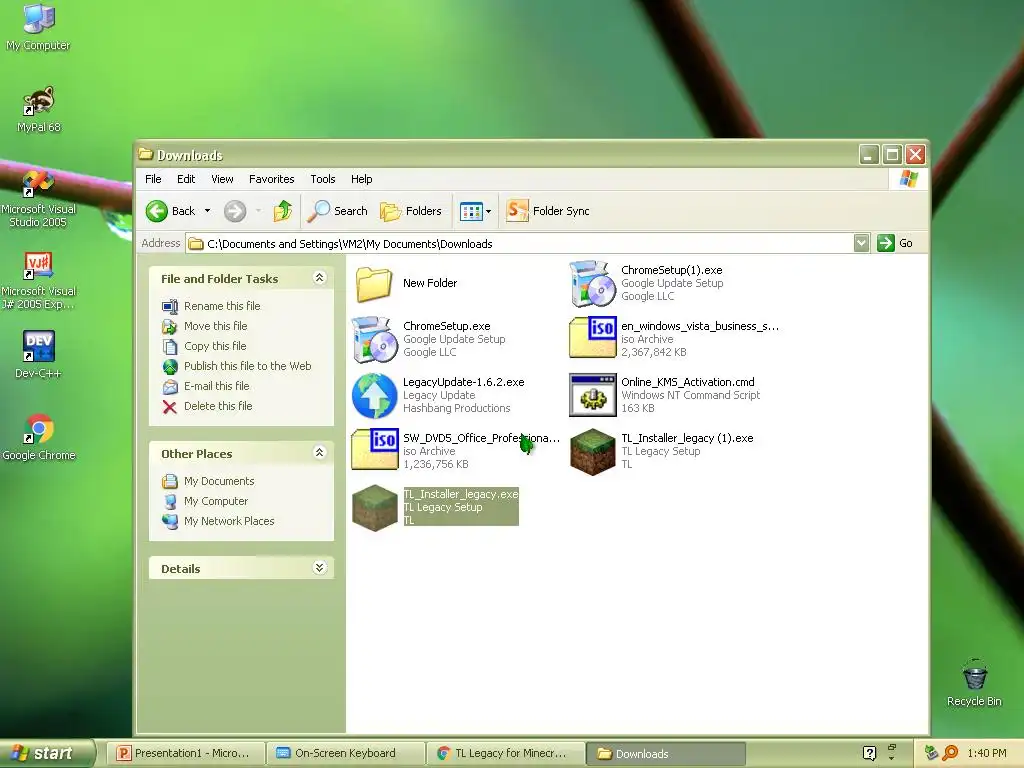Open the Back history dropdown arrow
Viewport: 1024px width, 768px height.
[207, 211]
